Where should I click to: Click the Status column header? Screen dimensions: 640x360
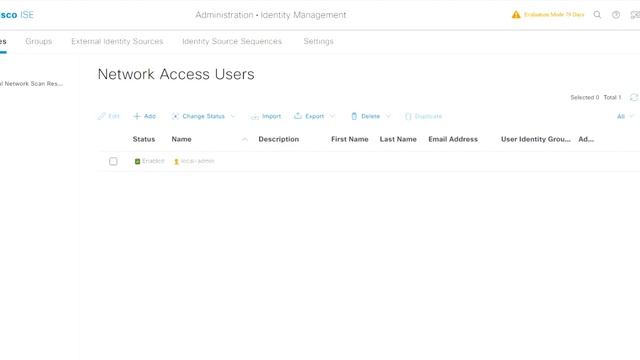pos(144,139)
